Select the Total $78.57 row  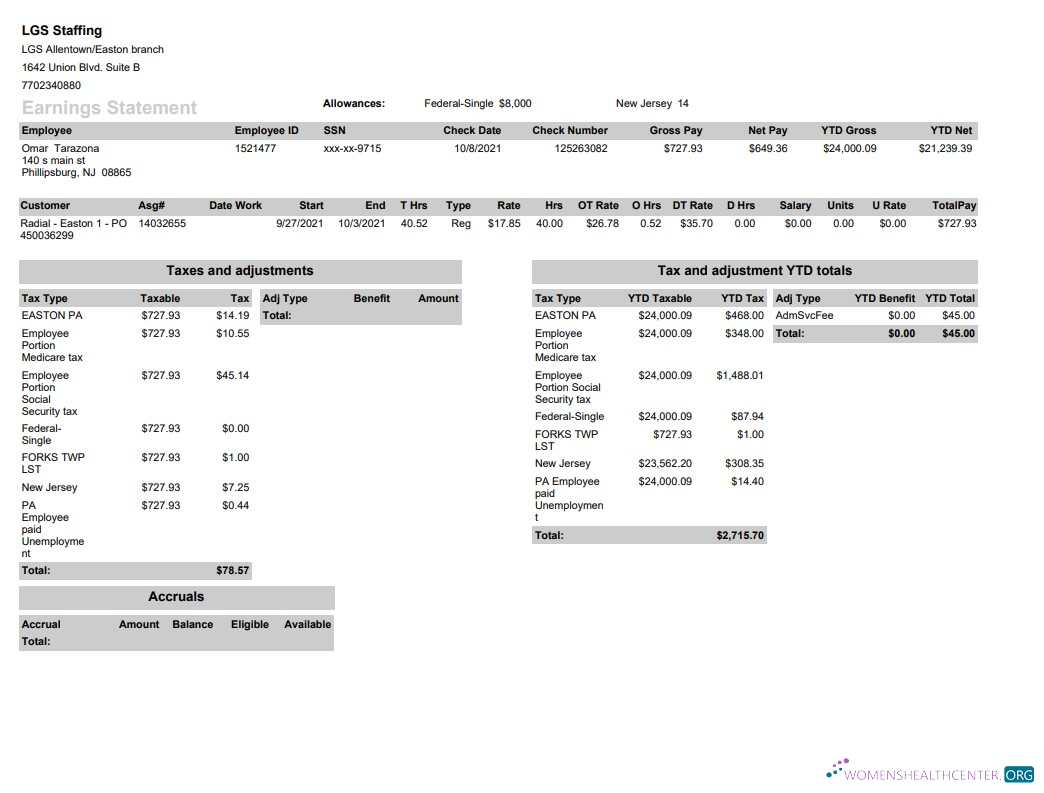coord(135,570)
